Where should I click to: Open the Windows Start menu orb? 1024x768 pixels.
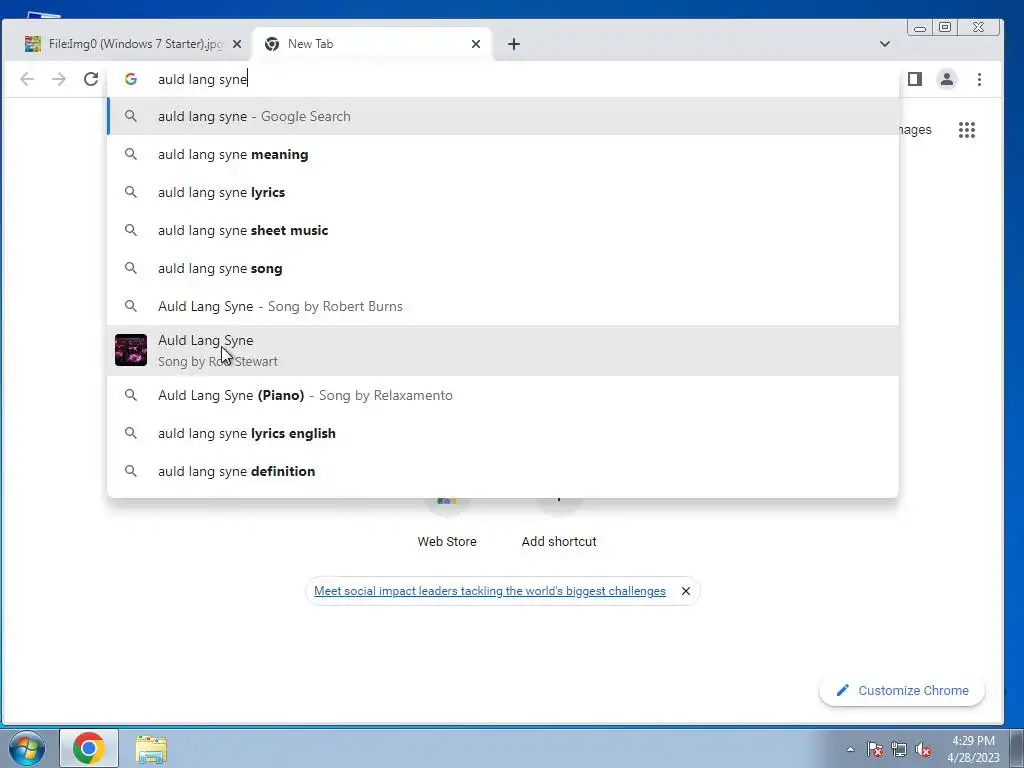pos(26,748)
